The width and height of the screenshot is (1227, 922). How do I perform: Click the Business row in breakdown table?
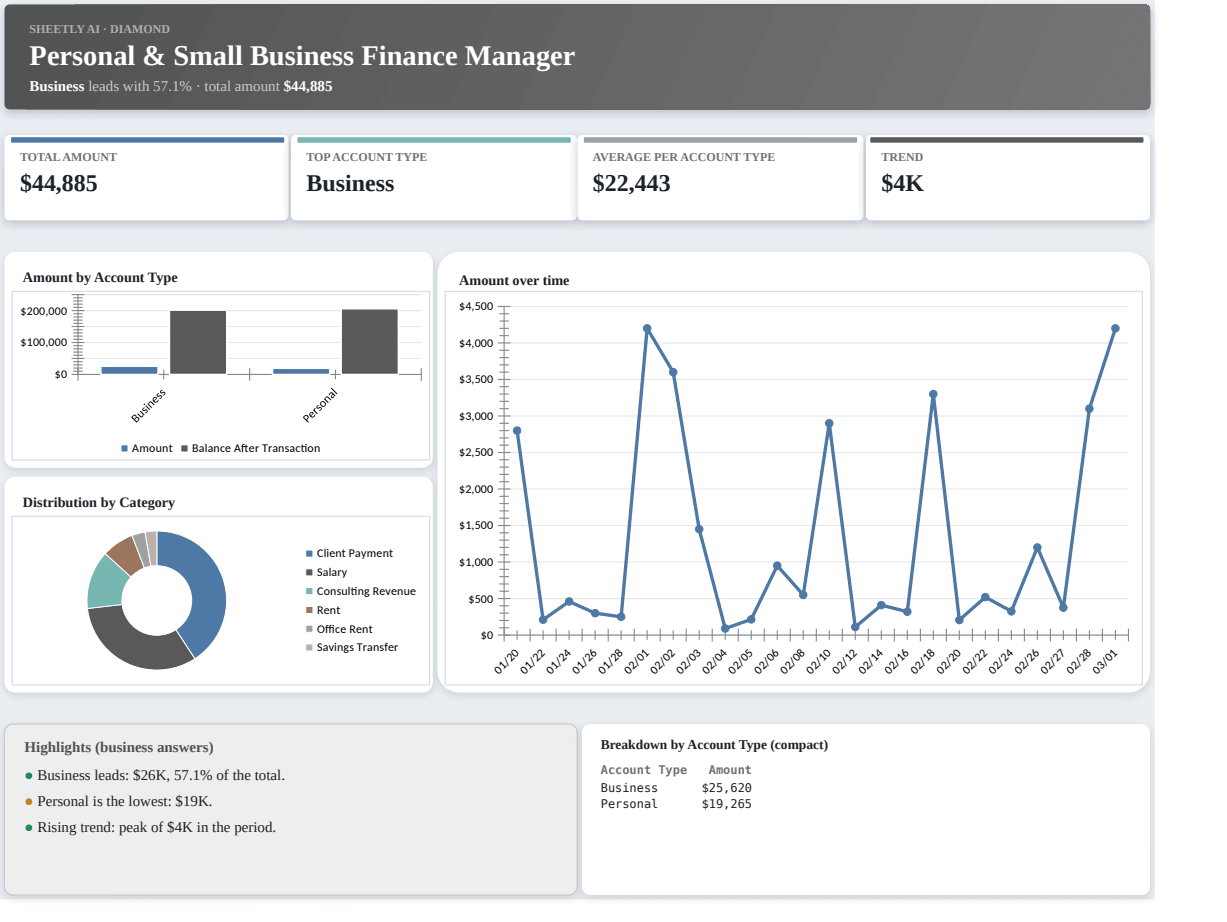click(x=676, y=788)
